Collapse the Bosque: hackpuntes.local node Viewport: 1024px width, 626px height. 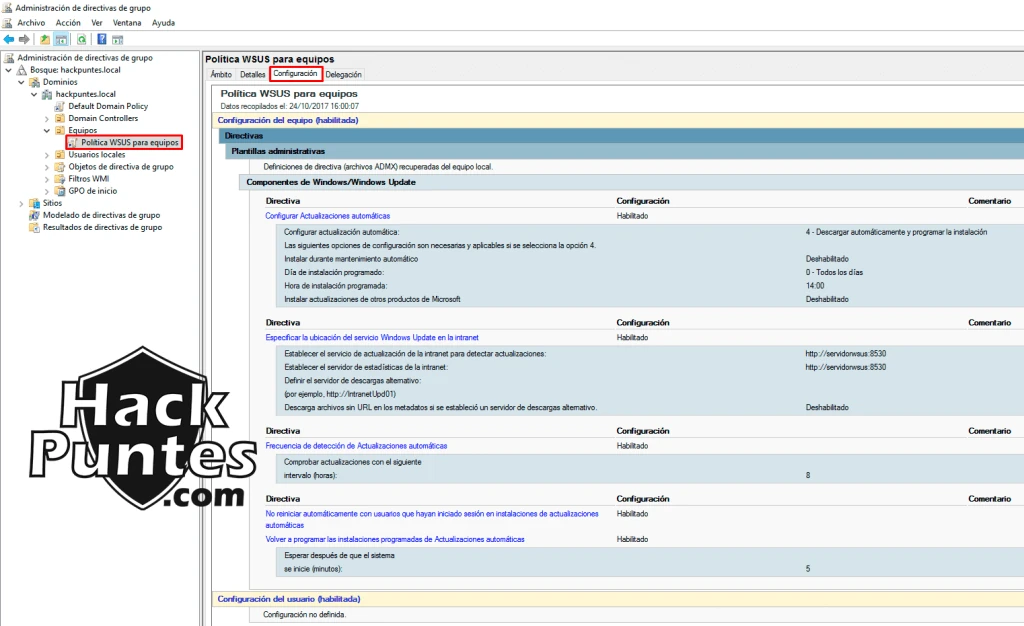point(8,70)
